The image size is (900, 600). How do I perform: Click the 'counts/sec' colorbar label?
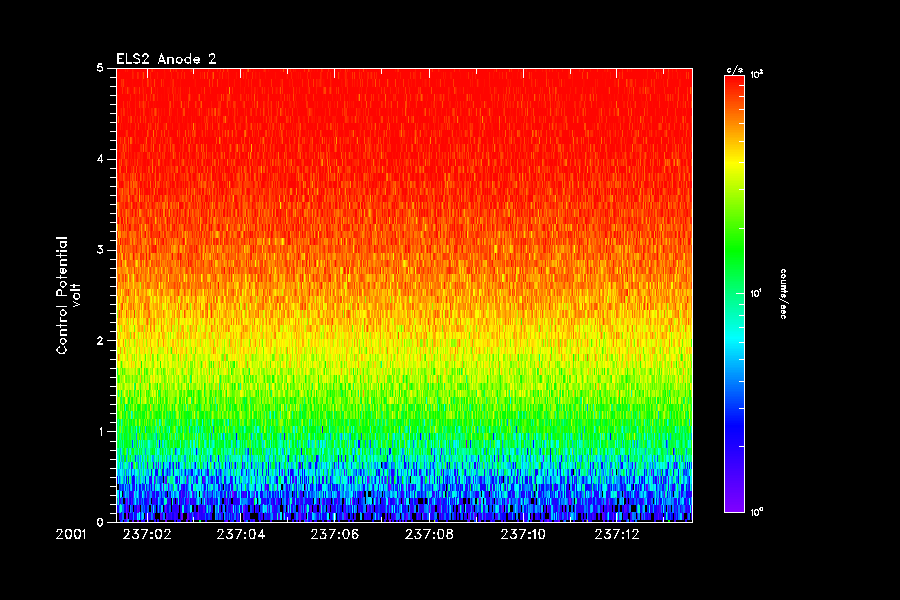[x=783, y=293]
